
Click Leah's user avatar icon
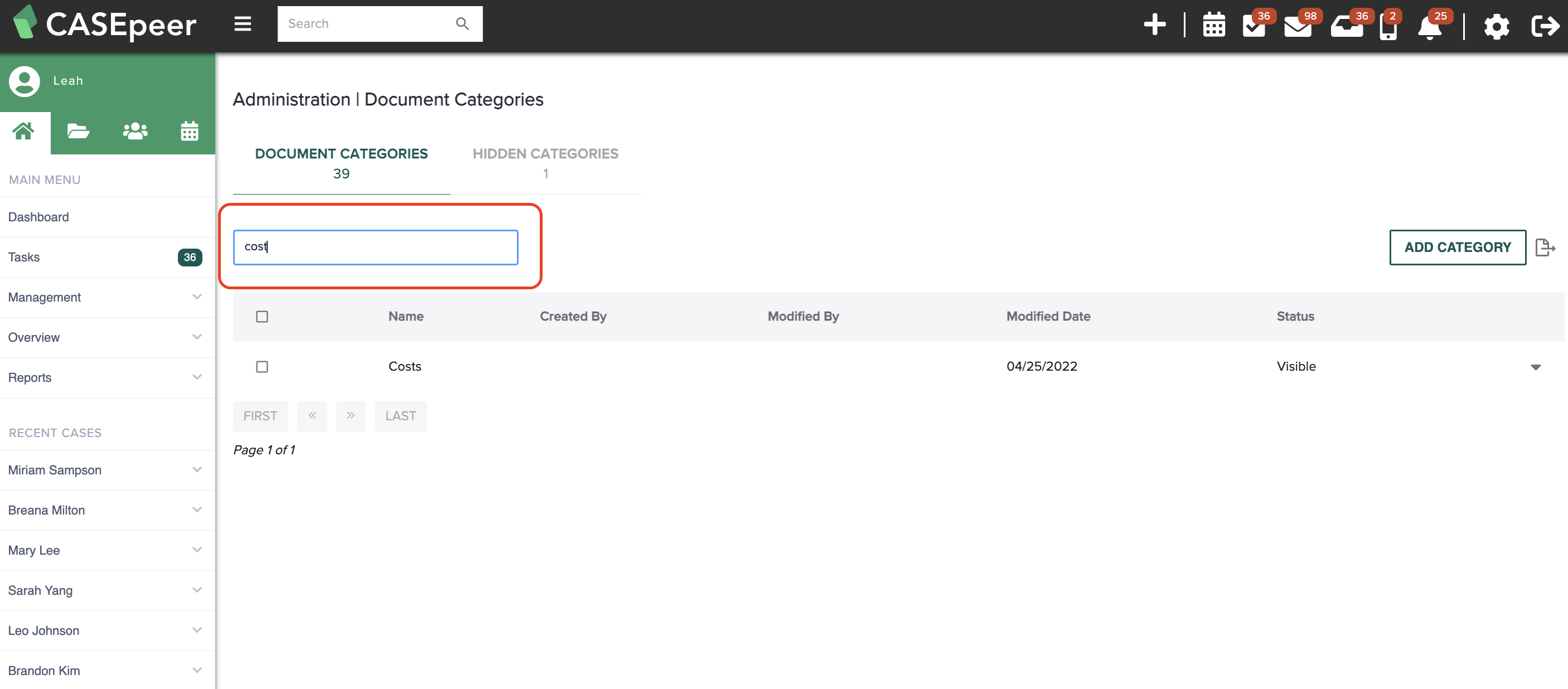pos(25,81)
